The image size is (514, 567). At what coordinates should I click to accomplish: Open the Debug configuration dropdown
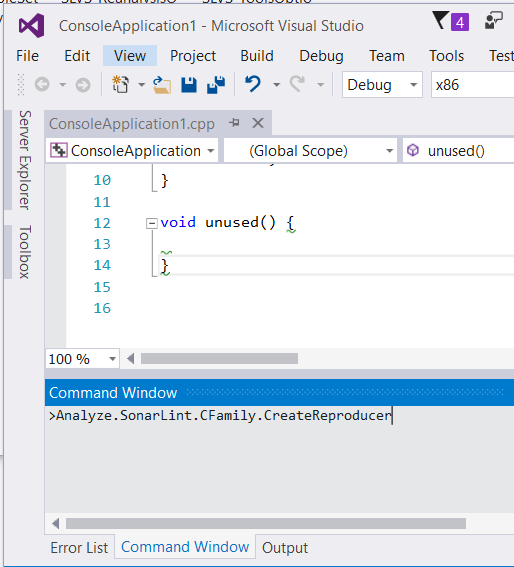(x=382, y=85)
